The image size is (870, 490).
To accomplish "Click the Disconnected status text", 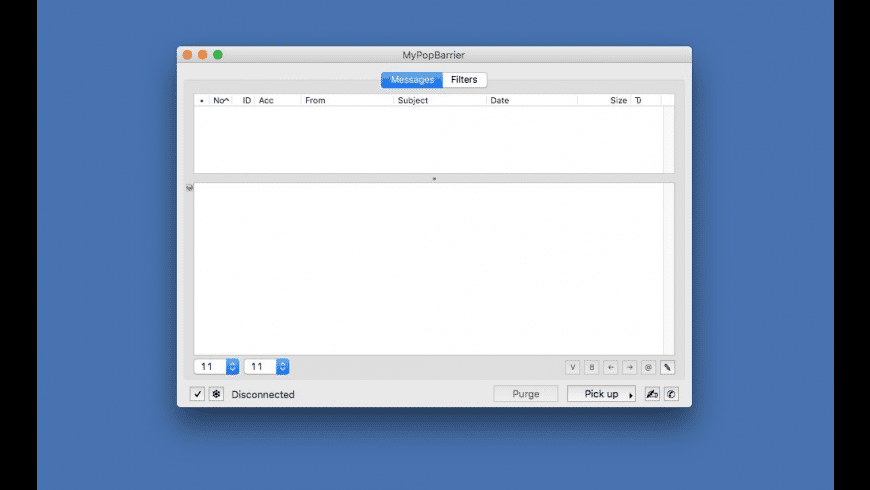I will 263,395.
